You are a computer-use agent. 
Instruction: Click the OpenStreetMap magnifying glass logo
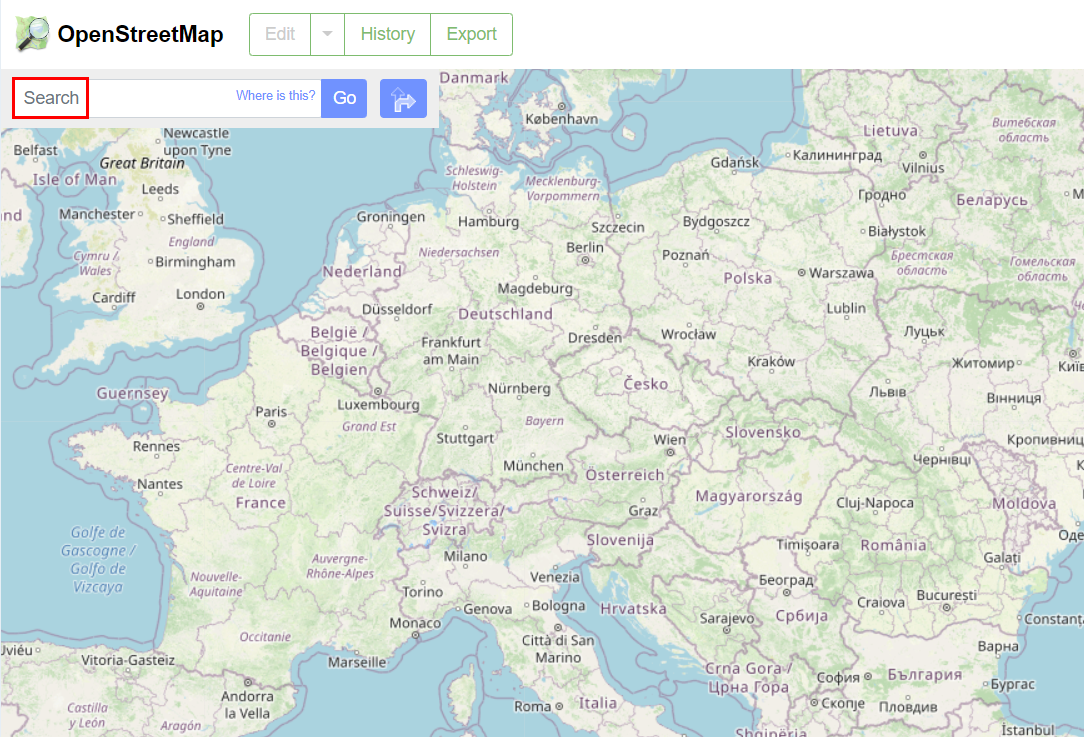click(x=31, y=33)
